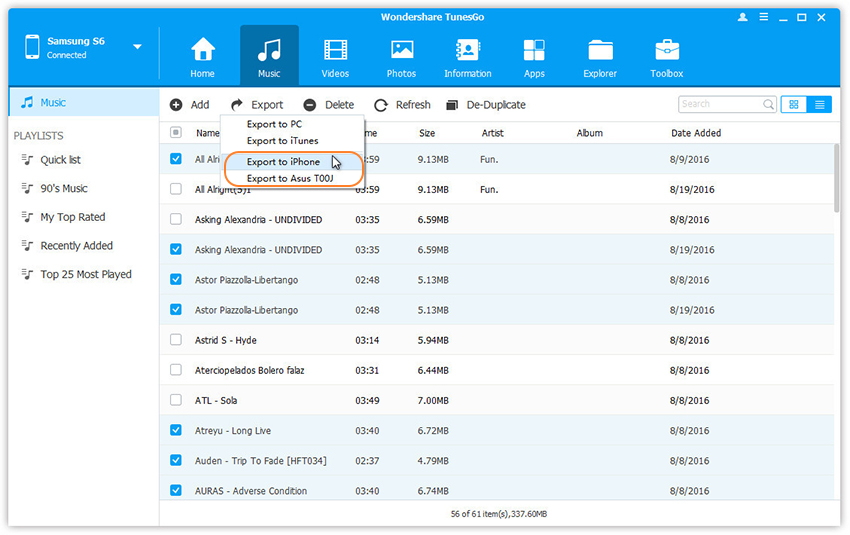Check the All Alright row dated 8/19/2016

point(176,189)
